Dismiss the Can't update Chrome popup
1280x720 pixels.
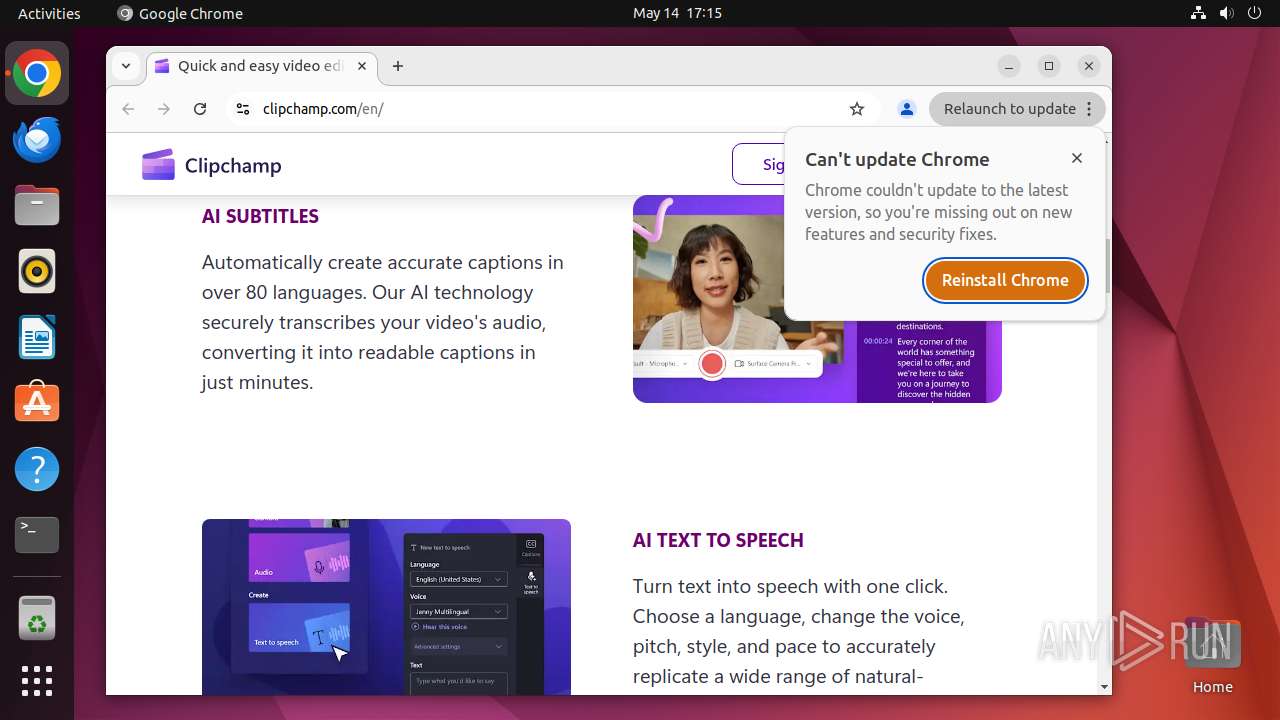pos(1077,158)
